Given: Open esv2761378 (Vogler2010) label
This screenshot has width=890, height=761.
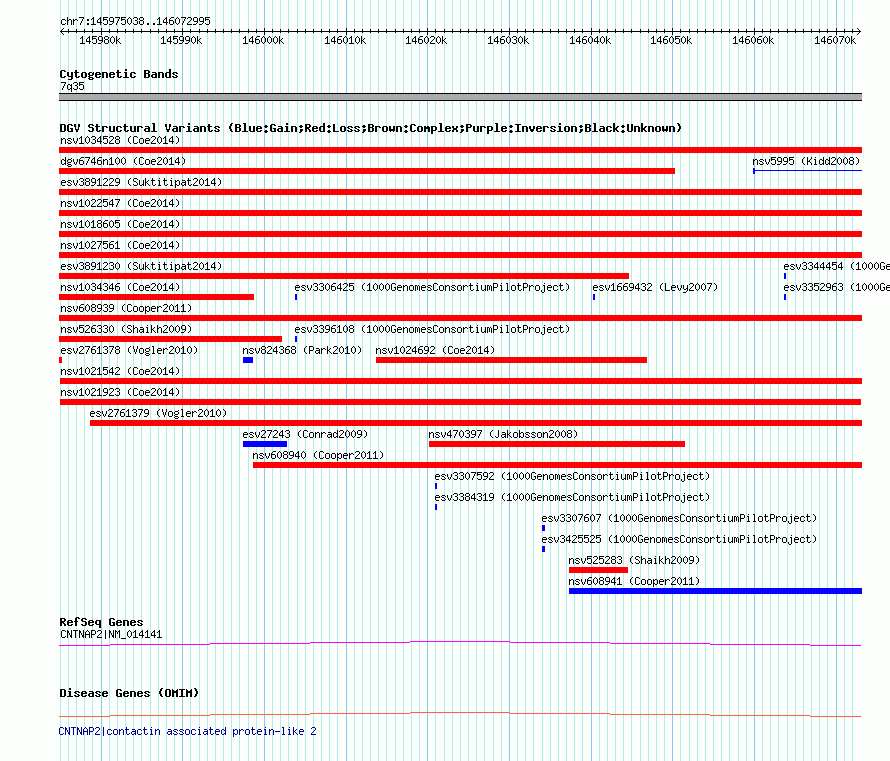Looking at the screenshot, I should click(x=129, y=350).
